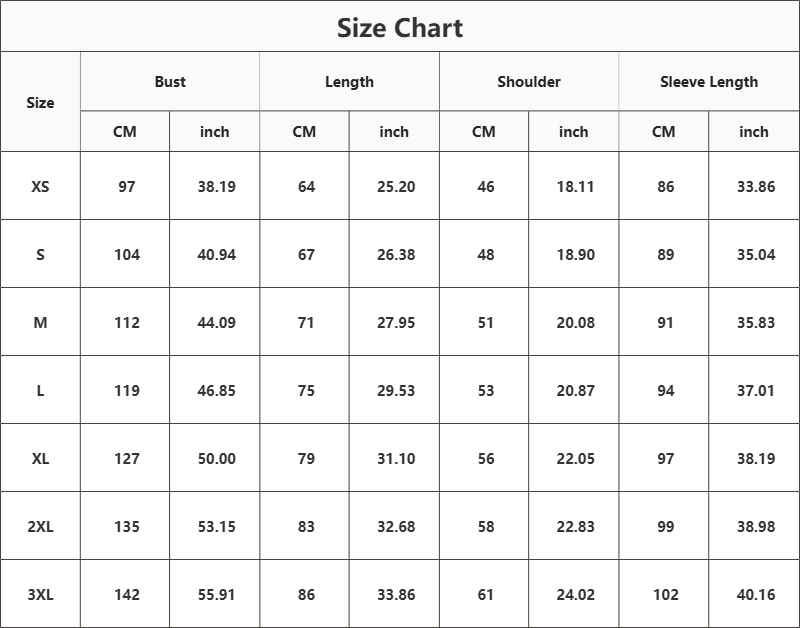Viewport: 800px width, 628px height.
Task: Select the Length column header
Action: pyautogui.click(x=349, y=82)
